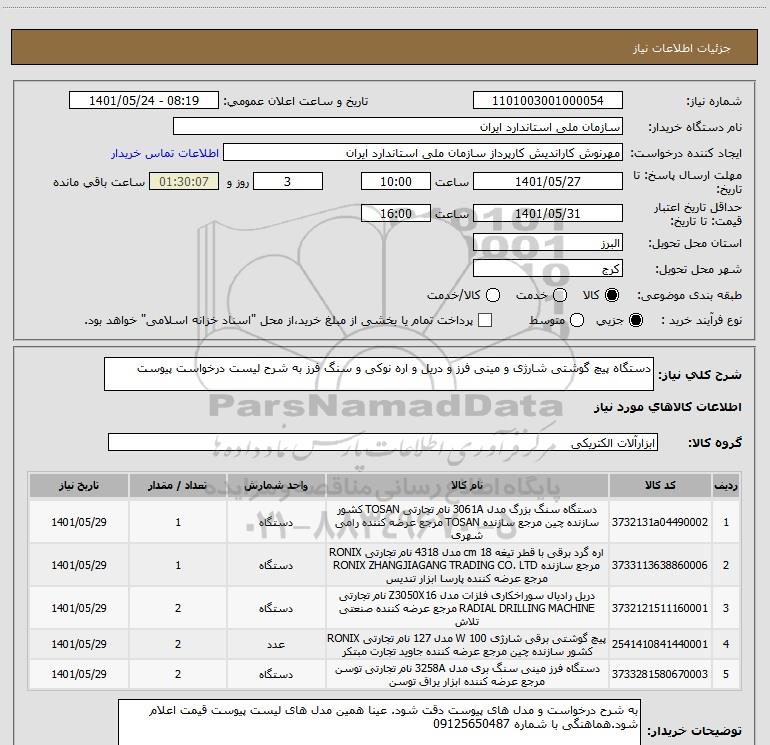This screenshot has height=745, width=770.
Task: Click the buyer organization name field
Action: (x=398, y=127)
